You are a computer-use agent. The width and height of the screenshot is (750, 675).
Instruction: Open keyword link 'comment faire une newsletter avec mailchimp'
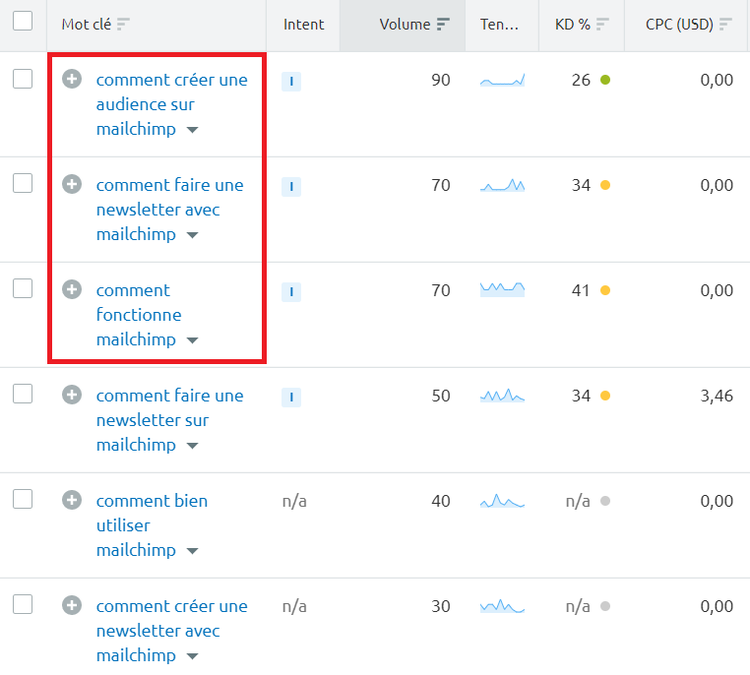click(170, 210)
